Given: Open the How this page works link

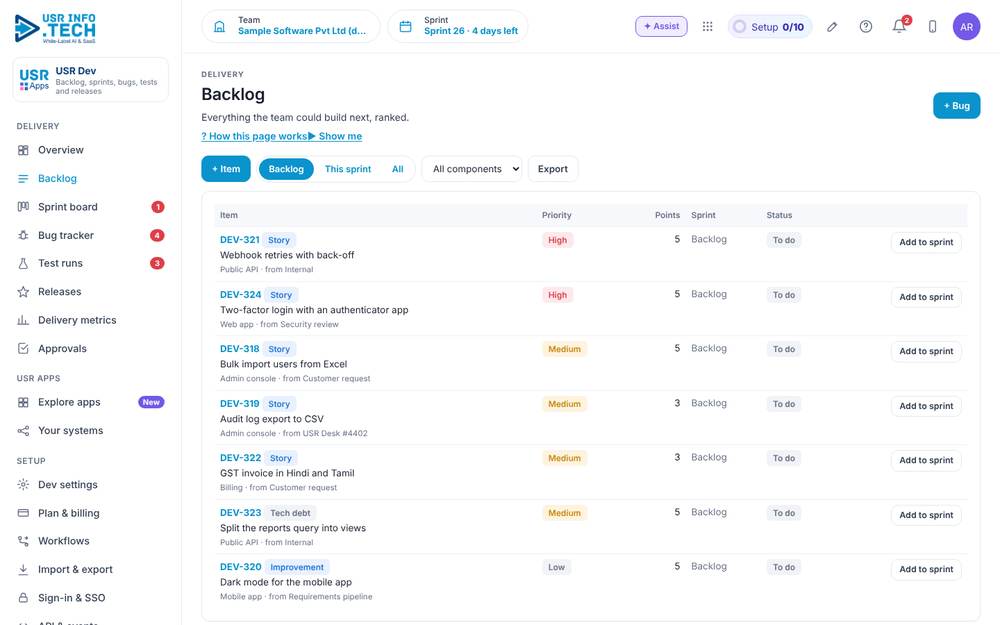Looking at the screenshot, I should [254, 136].
